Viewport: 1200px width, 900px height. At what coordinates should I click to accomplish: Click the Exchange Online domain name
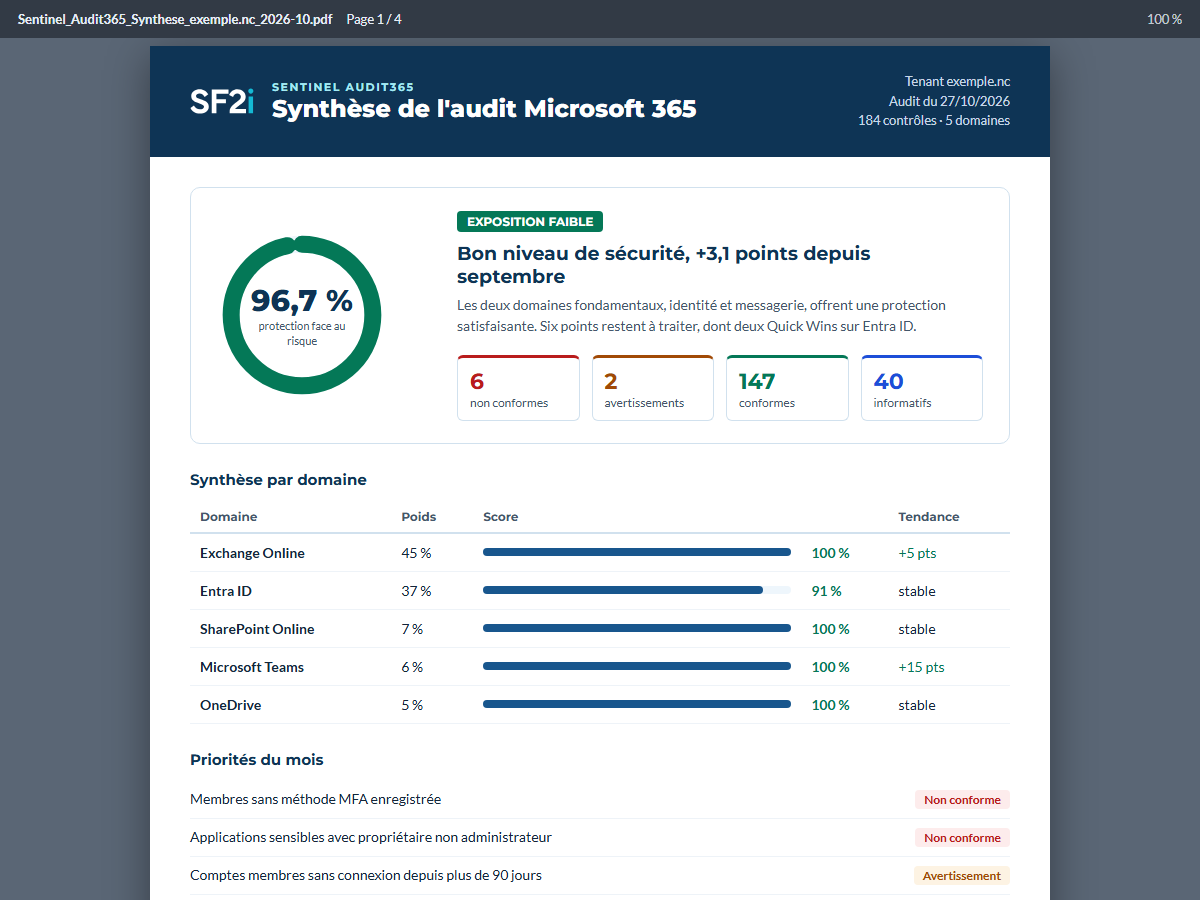(x=252, y=553)
